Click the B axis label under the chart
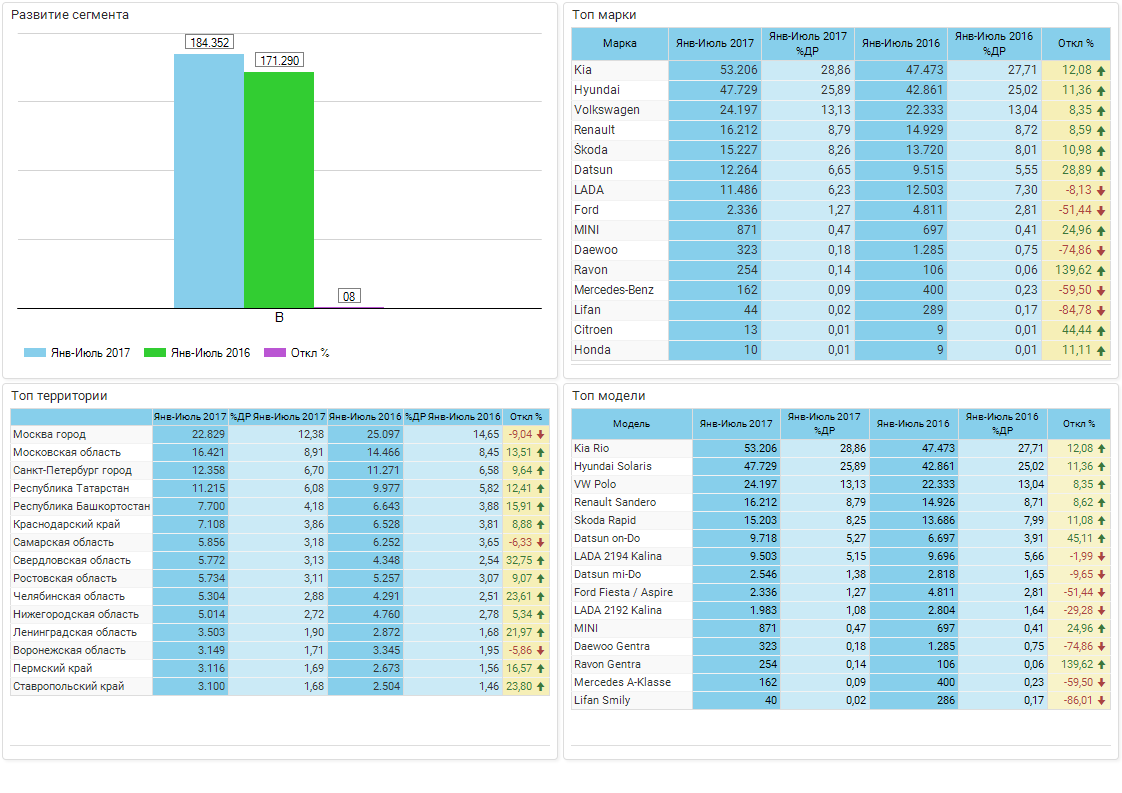 [279, 317]
